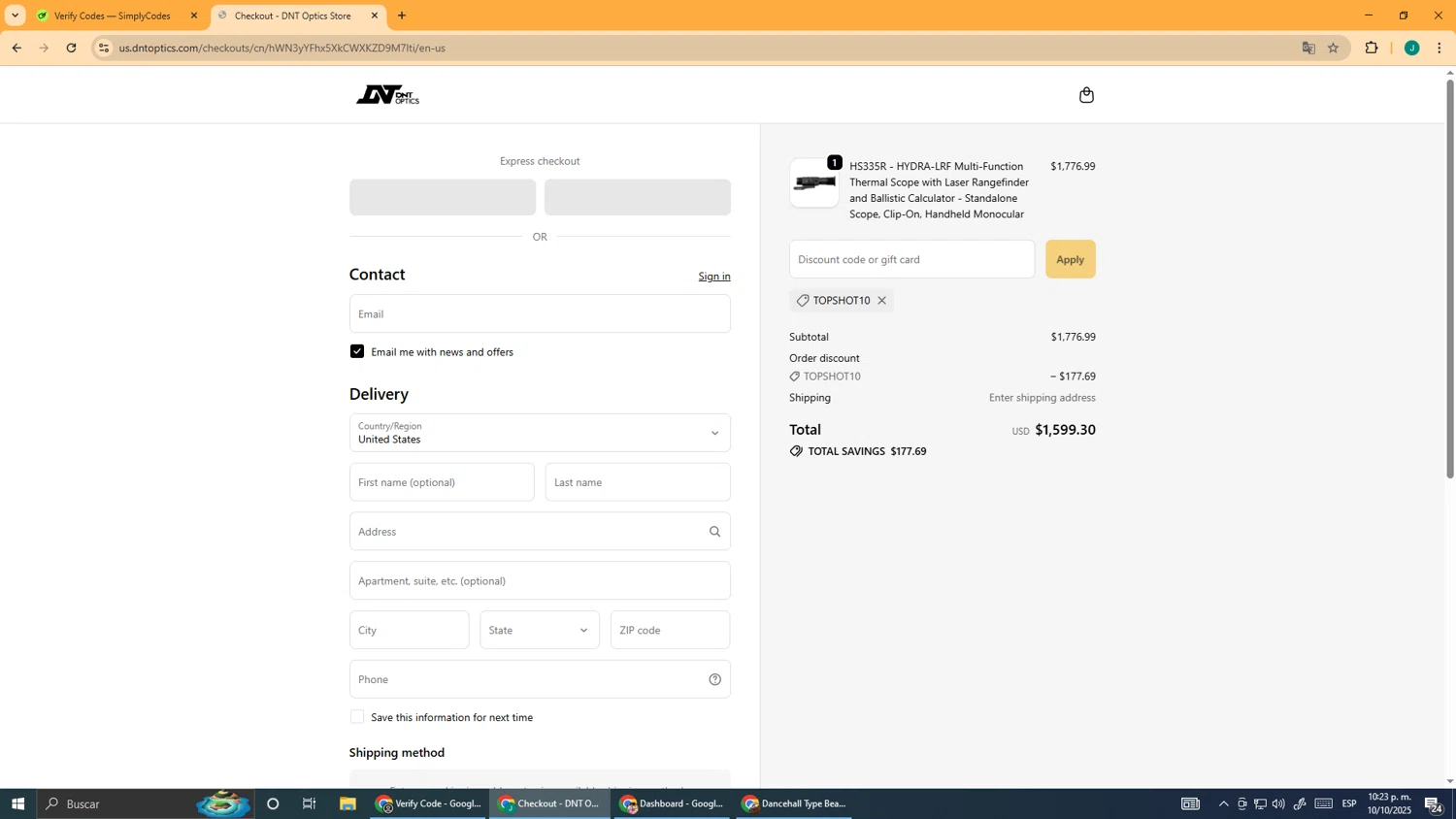
Task: View site information icon in address bar
Action: pyautogui.click(x=104, y=48)
